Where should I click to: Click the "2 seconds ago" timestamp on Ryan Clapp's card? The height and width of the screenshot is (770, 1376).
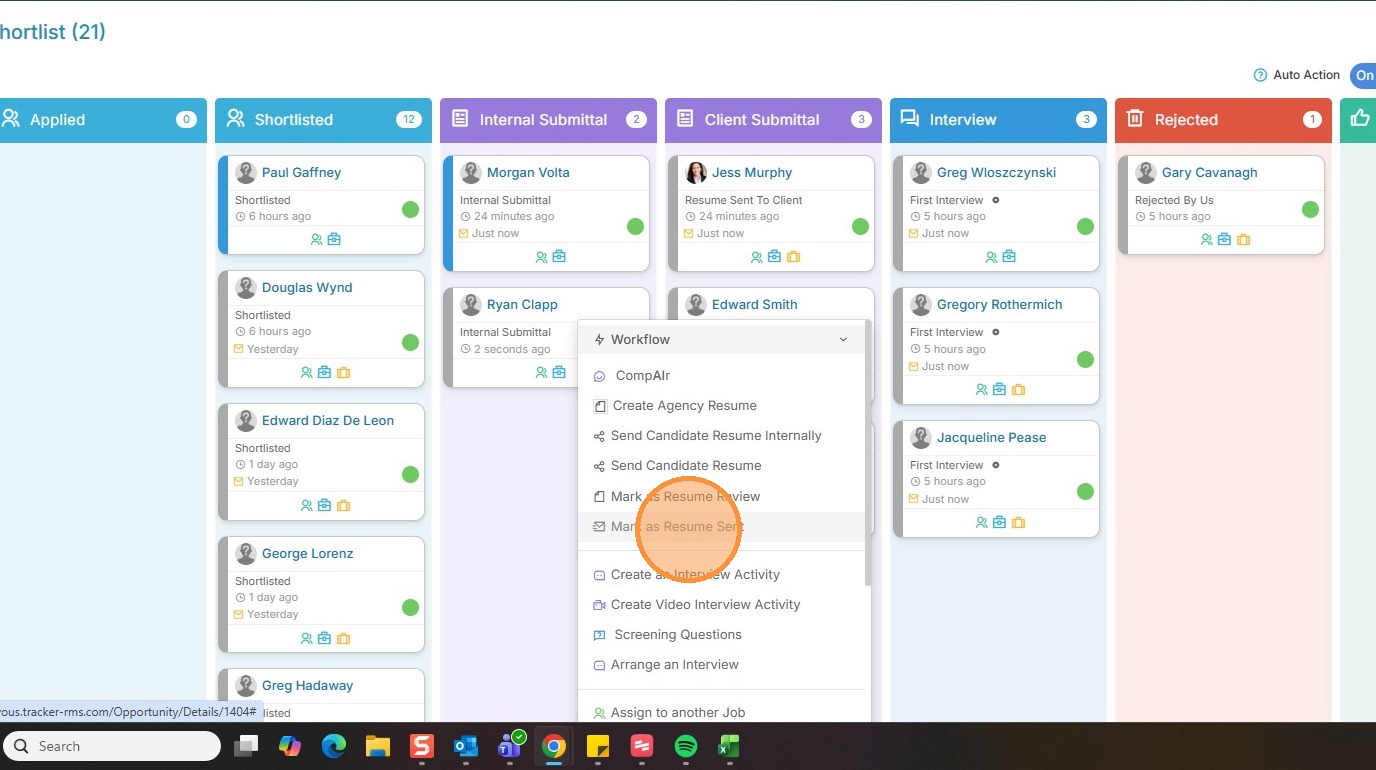[x=511, y=349]
